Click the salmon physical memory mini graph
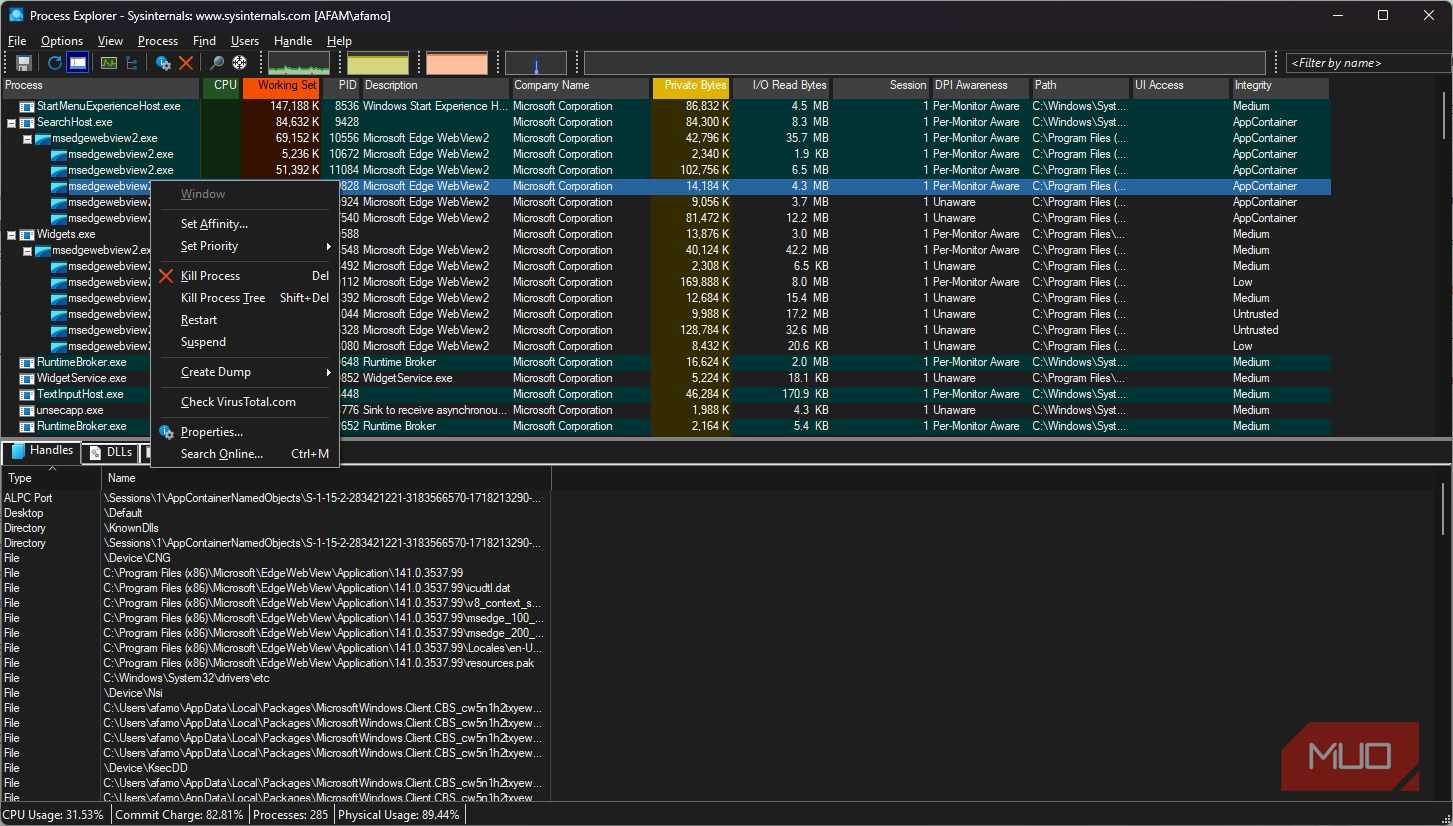 click(457, 63)
